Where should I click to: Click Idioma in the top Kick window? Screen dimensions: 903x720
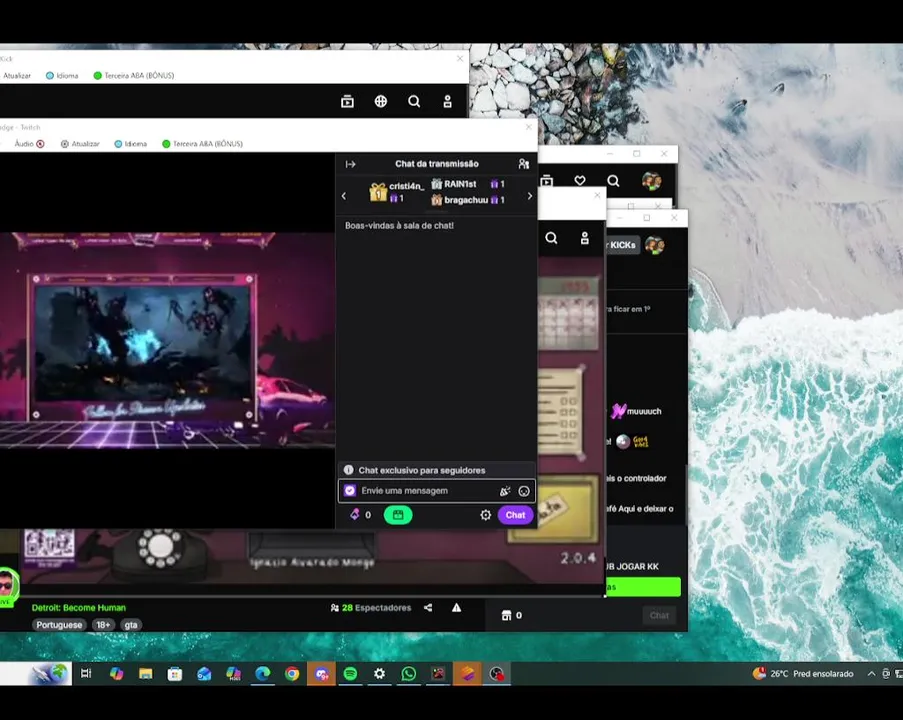[62, 75]
